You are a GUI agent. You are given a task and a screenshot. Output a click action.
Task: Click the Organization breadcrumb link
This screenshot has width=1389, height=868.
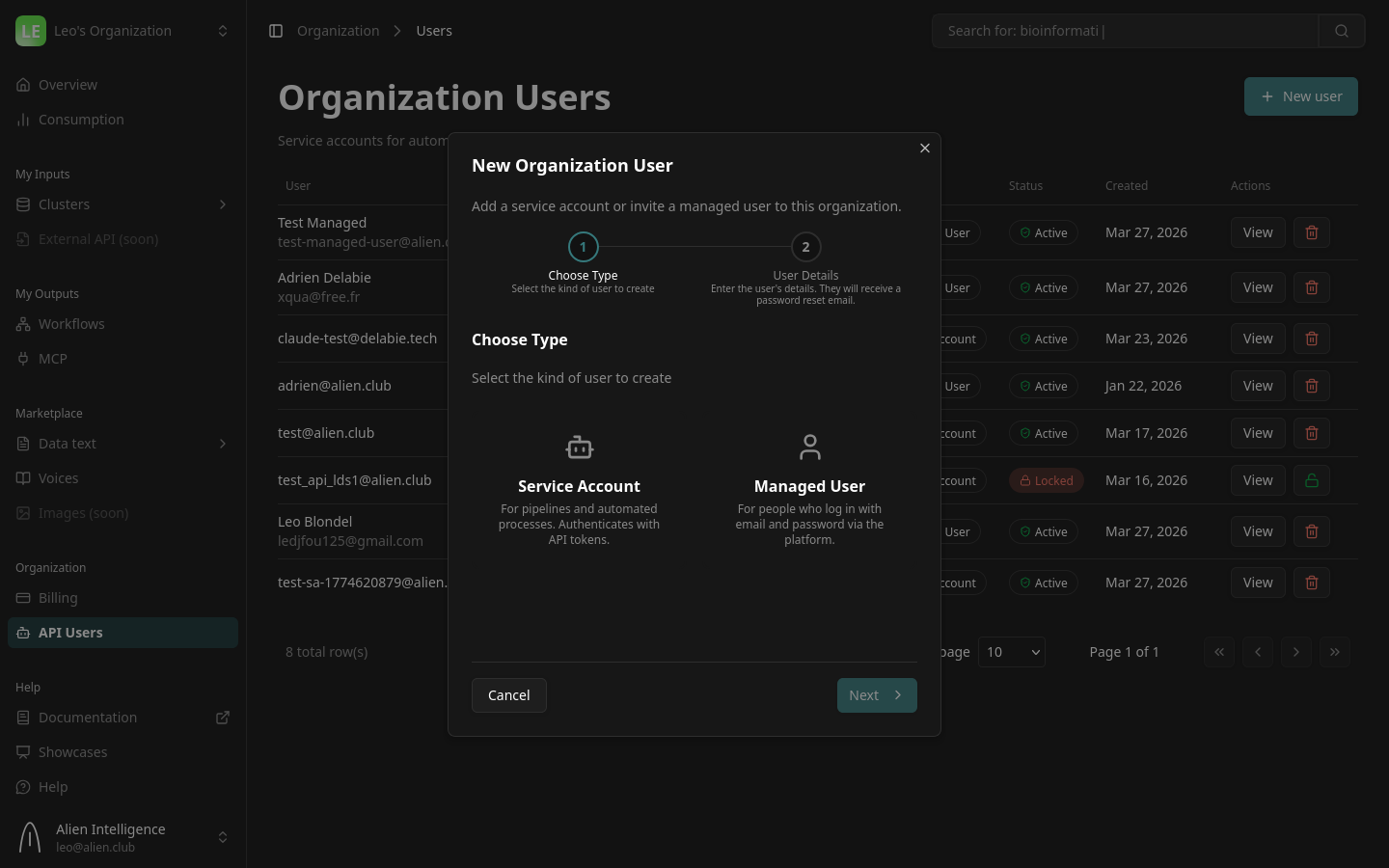point(338,31)
